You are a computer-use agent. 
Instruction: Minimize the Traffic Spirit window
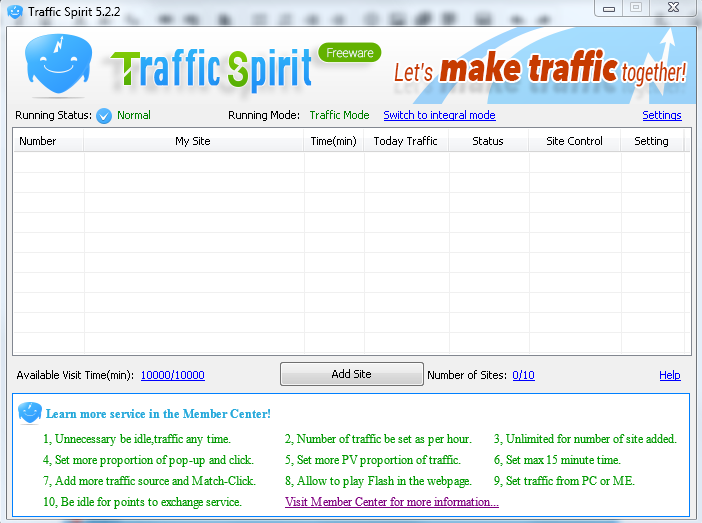coord(609,8)
